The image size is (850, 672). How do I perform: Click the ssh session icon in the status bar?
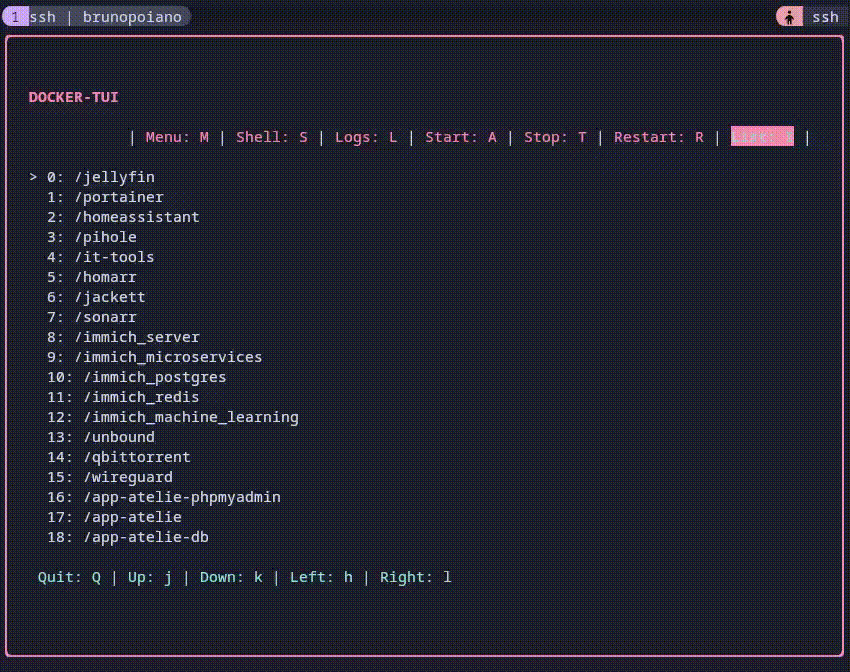[788, 16]
